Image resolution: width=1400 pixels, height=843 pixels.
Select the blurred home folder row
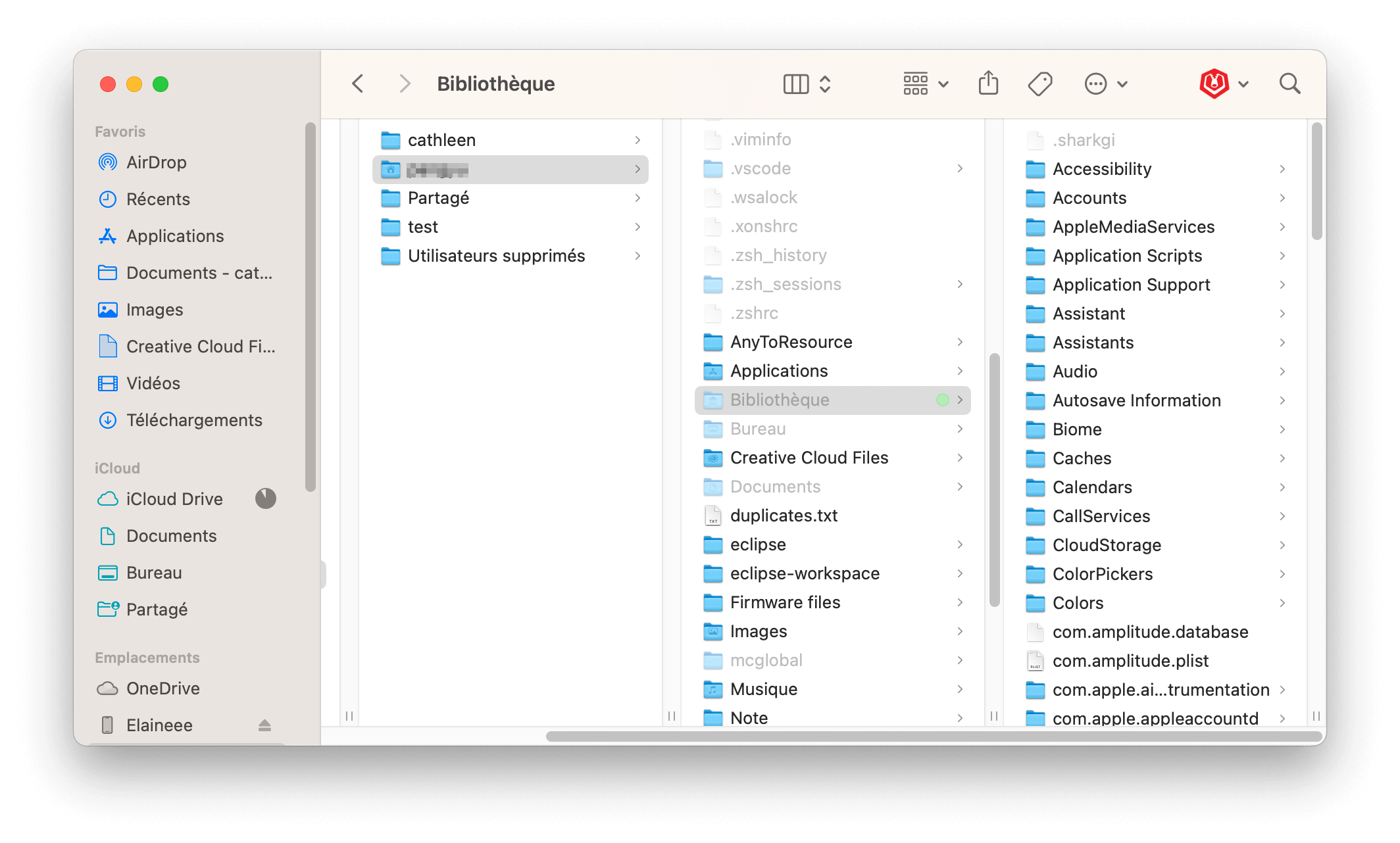pyautogui.click(x=511, y=170)
